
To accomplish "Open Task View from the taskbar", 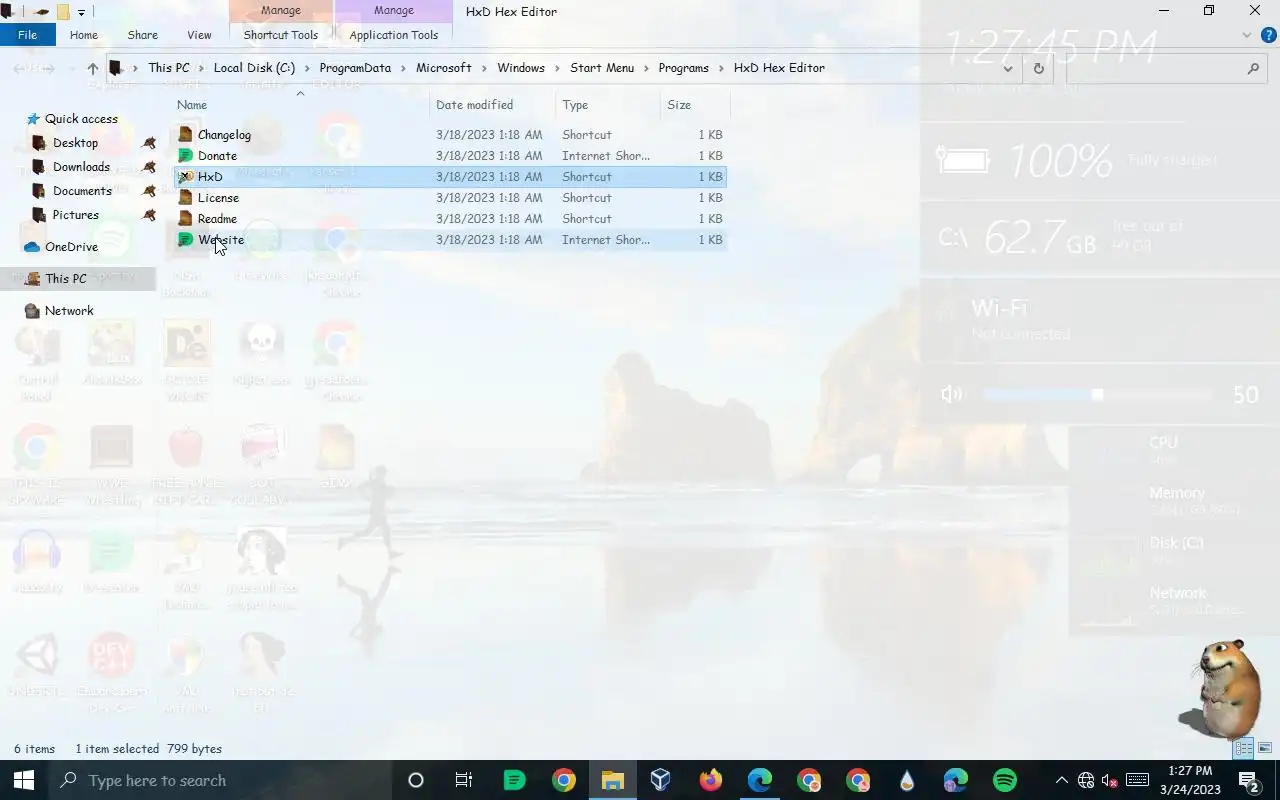I will pos(463,781).
